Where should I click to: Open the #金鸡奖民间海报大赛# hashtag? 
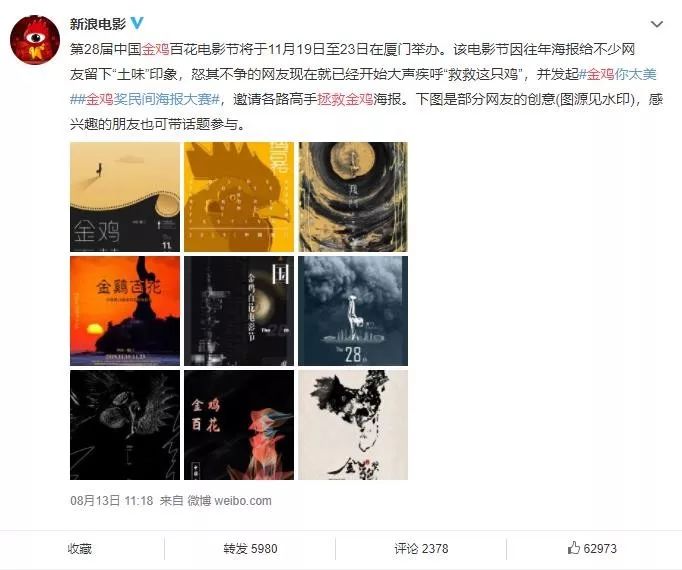point(145,100)
